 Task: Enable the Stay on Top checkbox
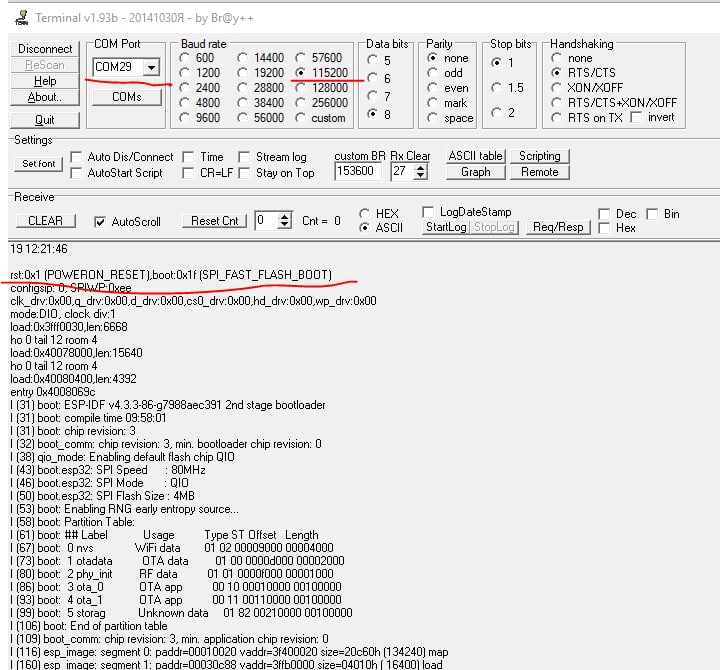coord(244,173)
